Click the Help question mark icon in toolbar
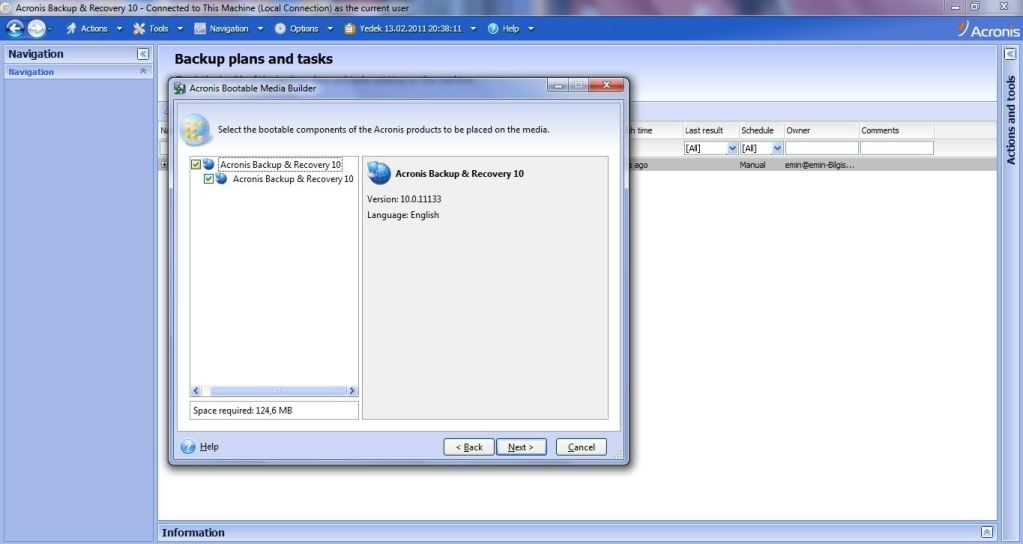This screenshot has height=544, width=1023. click(x=493, y=29)
